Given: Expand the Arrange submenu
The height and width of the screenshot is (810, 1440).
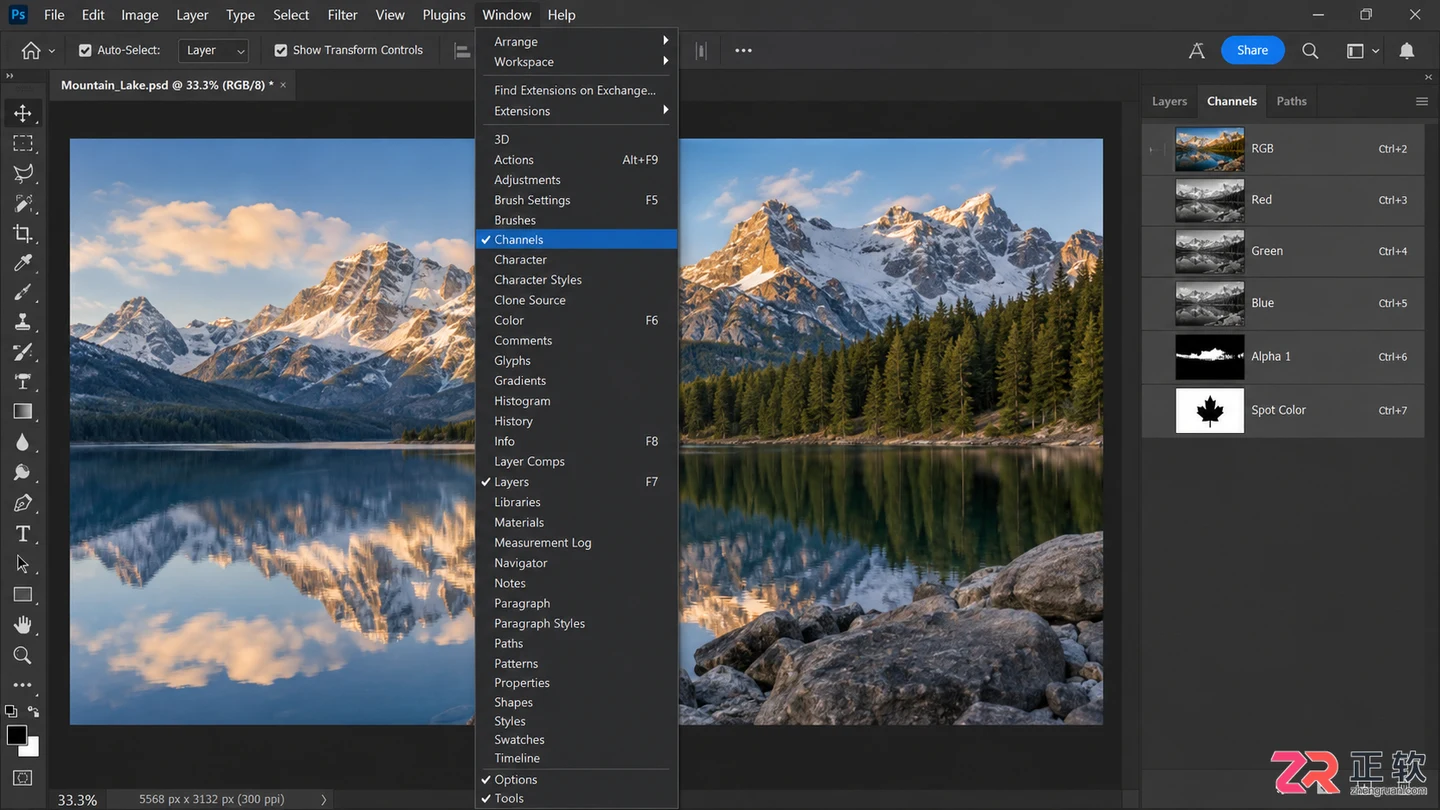Looking at the screenshot, I should (x=577, y=42).
